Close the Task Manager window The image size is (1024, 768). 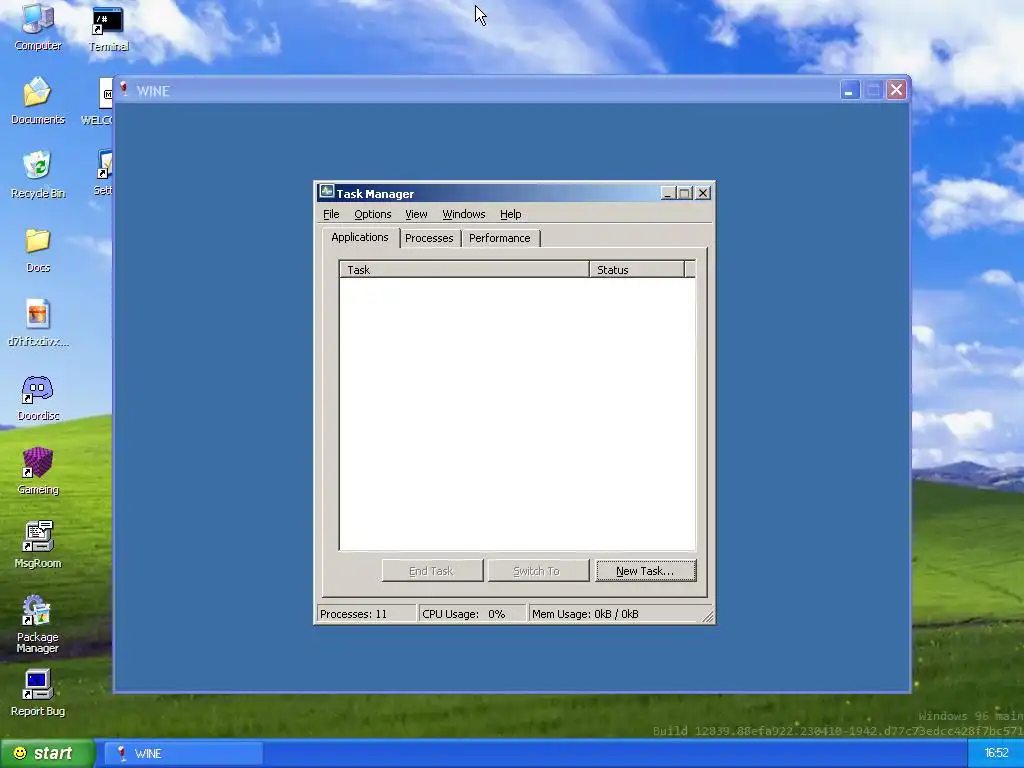[x=703, y=193]
